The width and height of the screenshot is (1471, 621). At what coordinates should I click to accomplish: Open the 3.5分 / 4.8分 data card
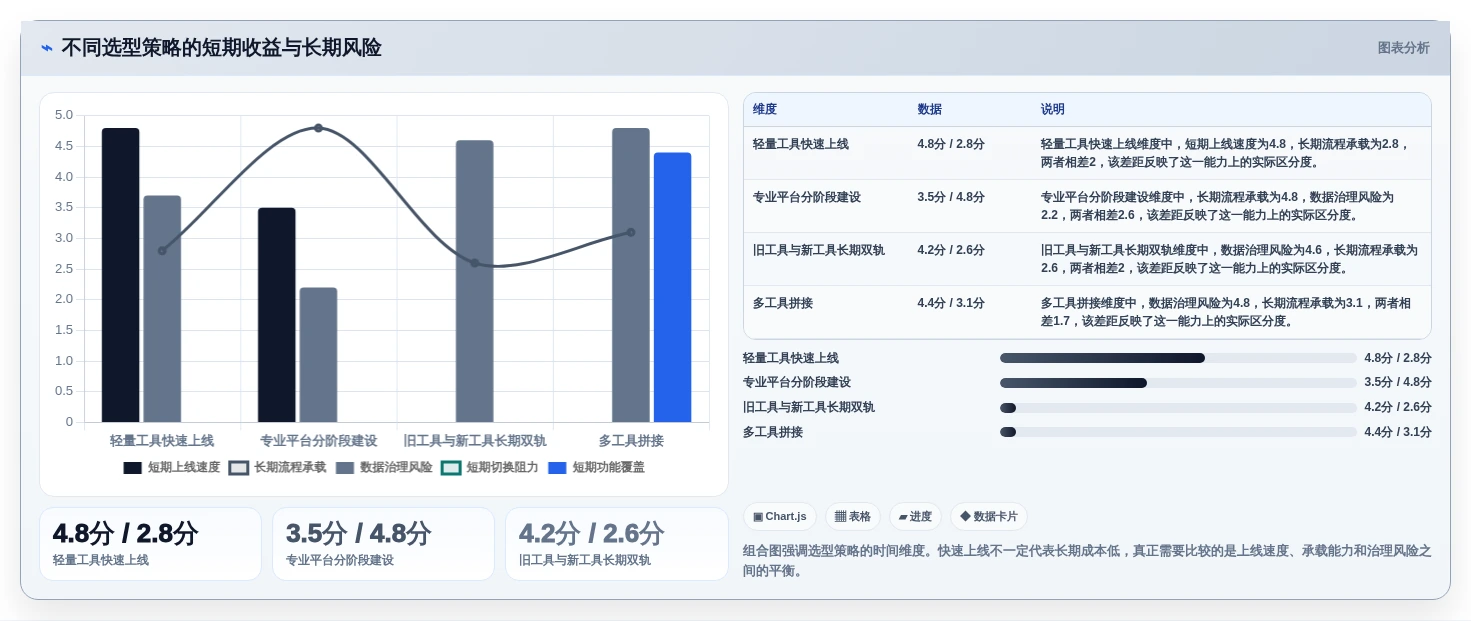[383, 544]
